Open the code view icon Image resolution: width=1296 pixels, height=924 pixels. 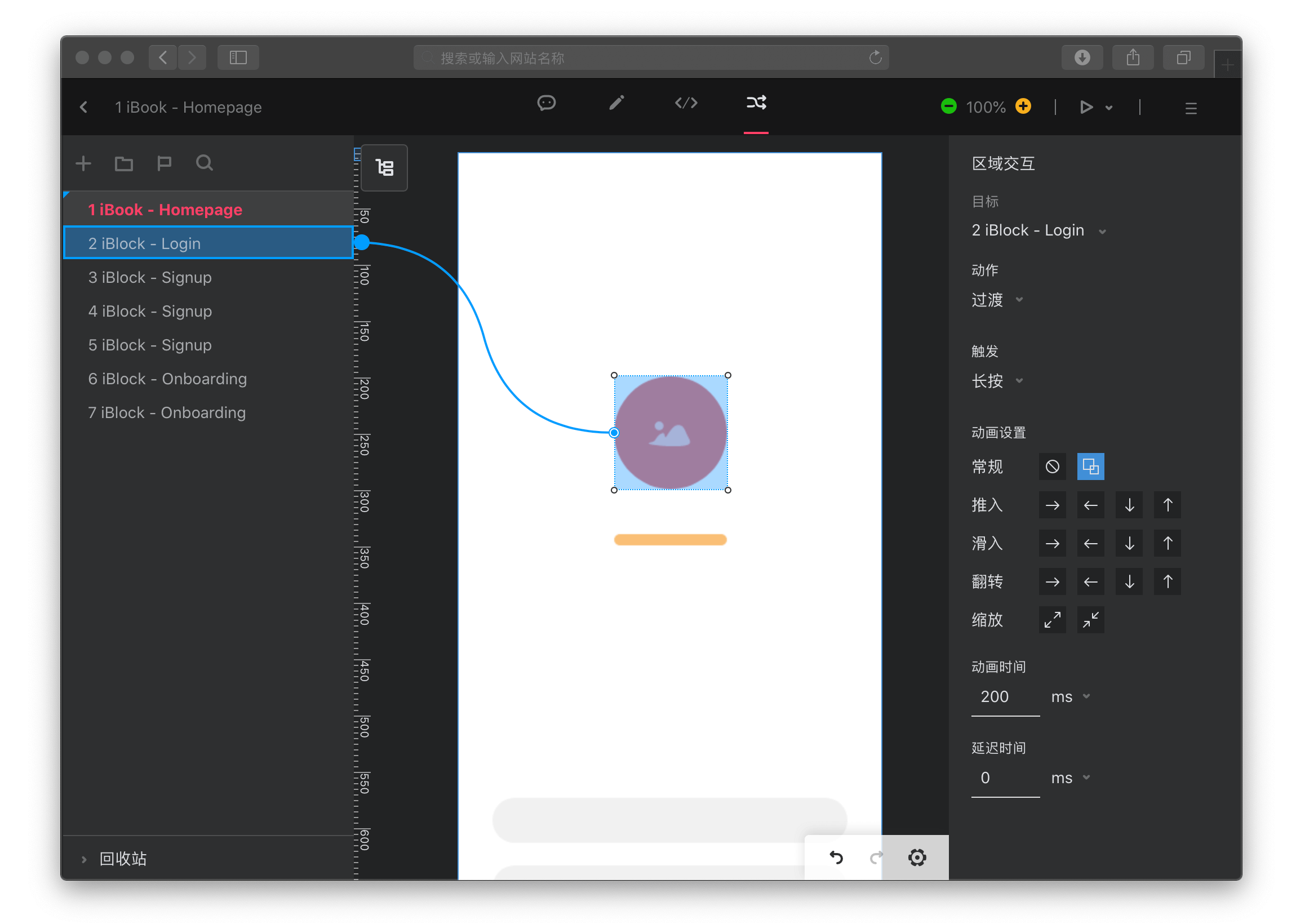coord(686,103)
